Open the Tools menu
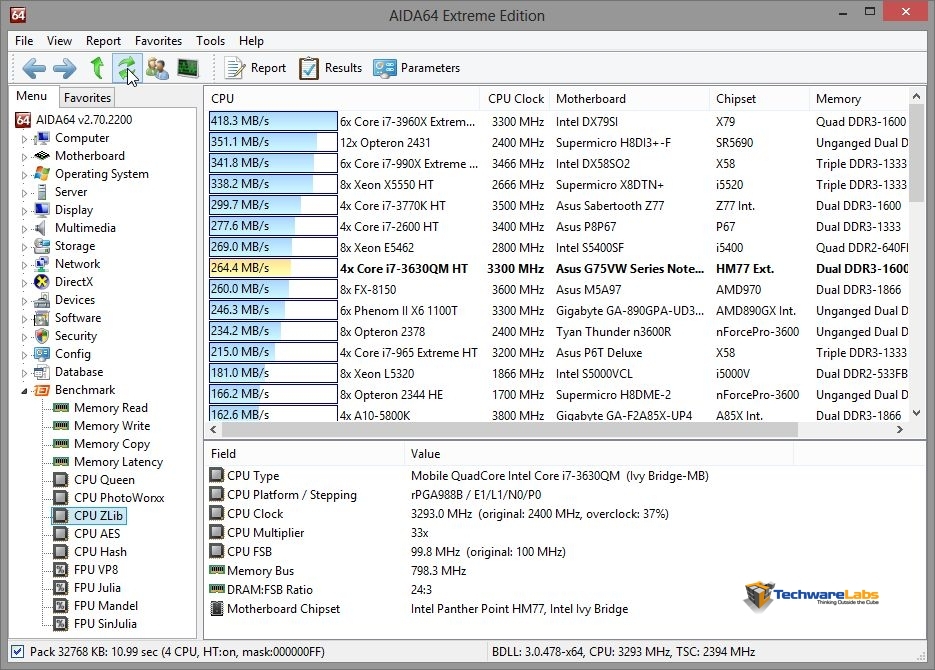The width and height of the screenshot is (935, 670). pos(210,41)
